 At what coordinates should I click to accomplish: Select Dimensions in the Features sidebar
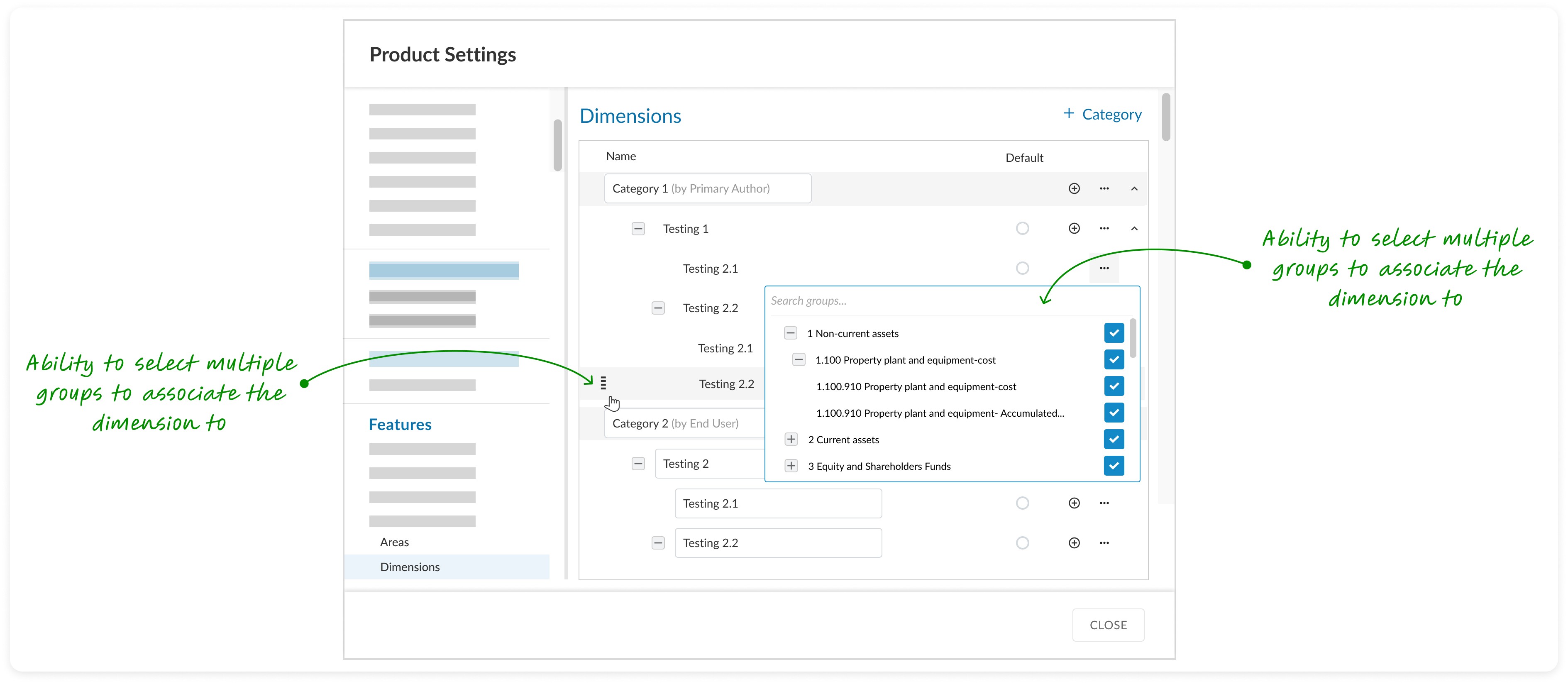click(x=447, y=567)
